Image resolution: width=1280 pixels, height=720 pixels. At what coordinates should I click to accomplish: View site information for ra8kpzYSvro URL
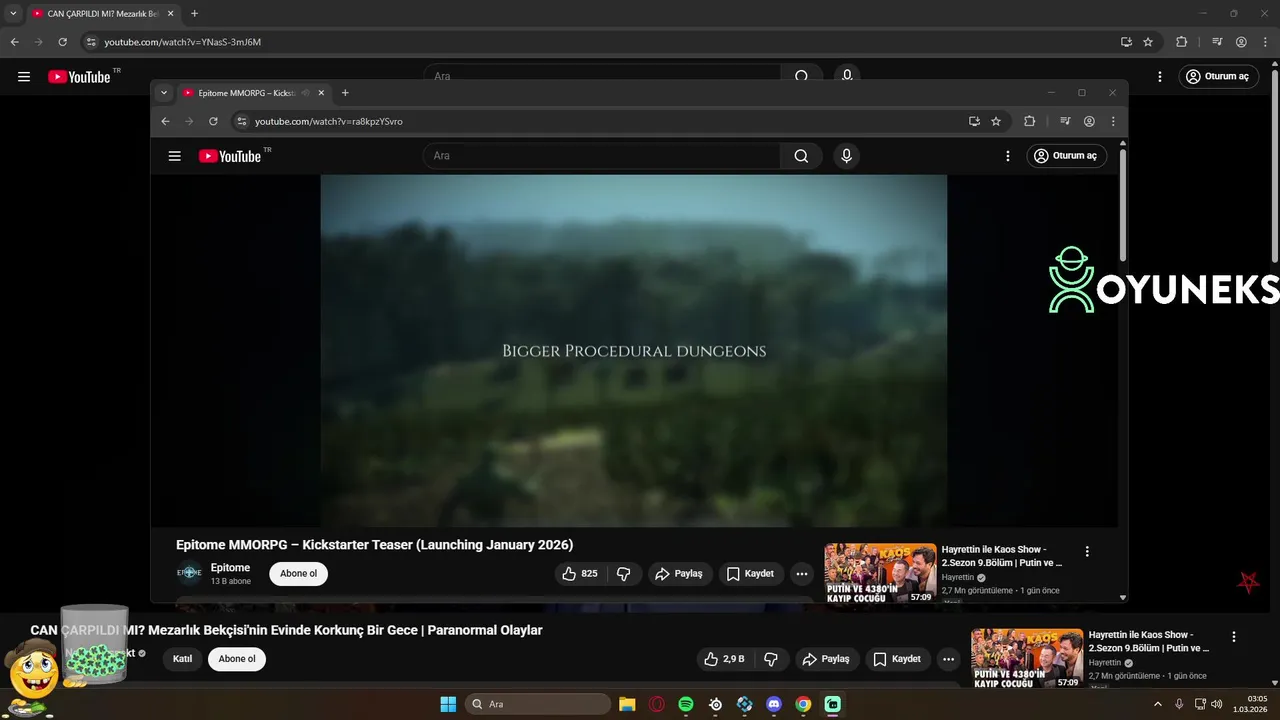coord(240,121)
